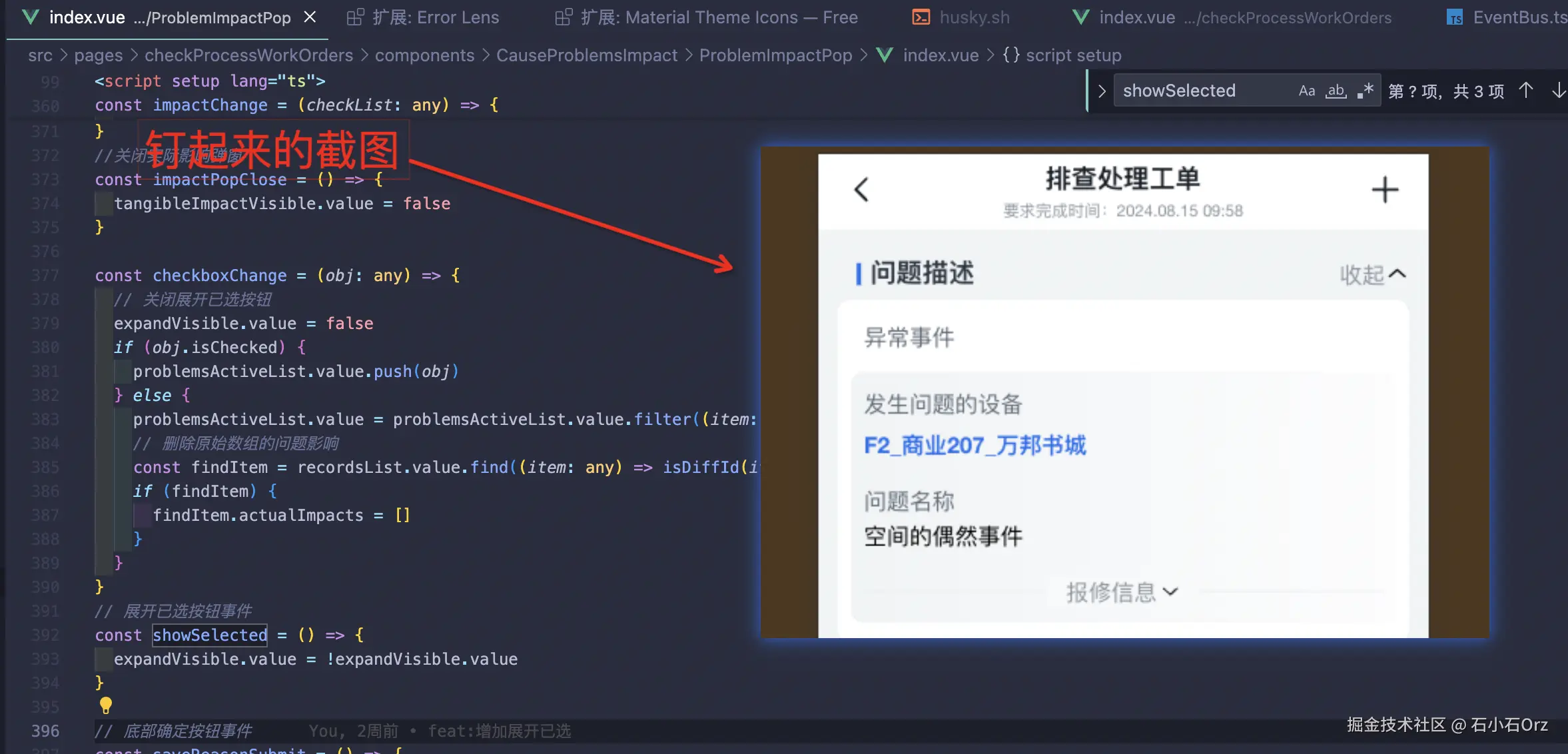Viewport: 1568px width, 754px height.
Task: Tap the plus icon in work order header
Action: [x=1384, y=190]
